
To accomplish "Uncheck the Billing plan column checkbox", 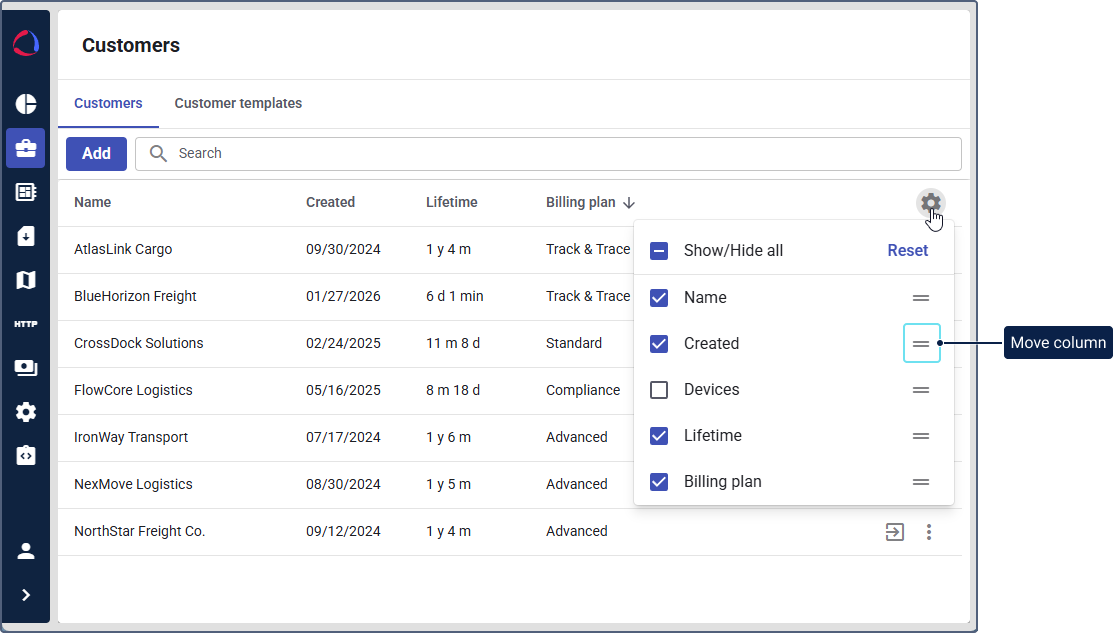I will tap(659, 482).
